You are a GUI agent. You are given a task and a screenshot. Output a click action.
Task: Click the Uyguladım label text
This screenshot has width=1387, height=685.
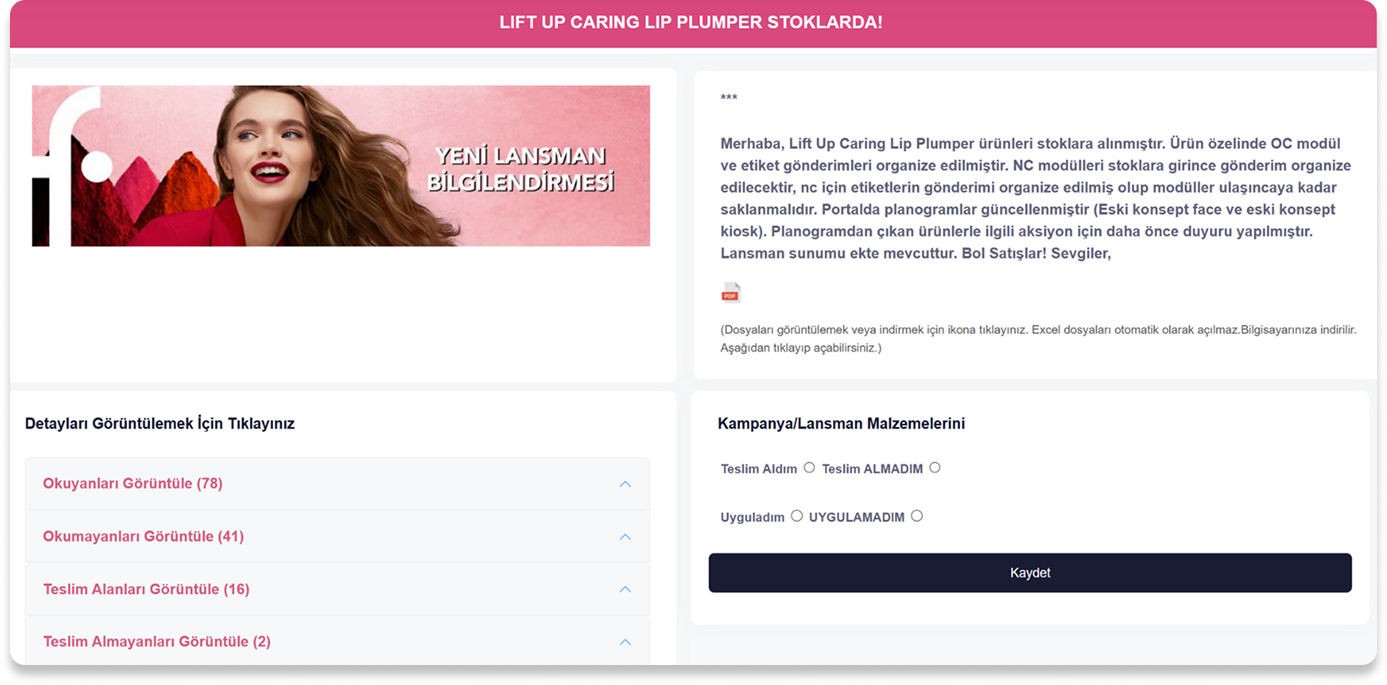752,518
